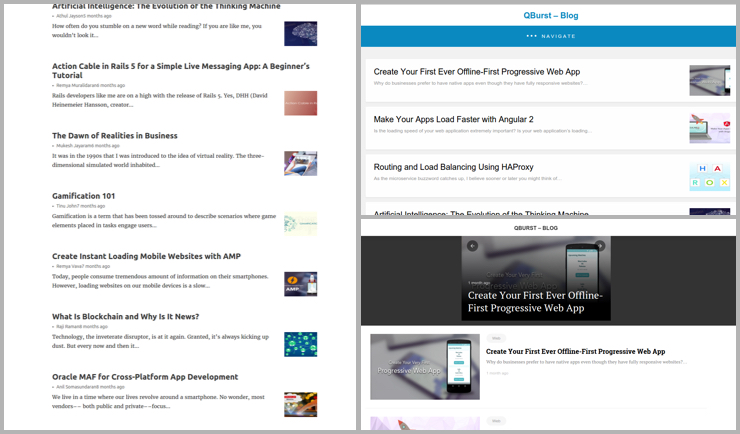740x434 pixels.
Task: Click author line Athul Jayson 5 months ago
Action: pos(84,16)
